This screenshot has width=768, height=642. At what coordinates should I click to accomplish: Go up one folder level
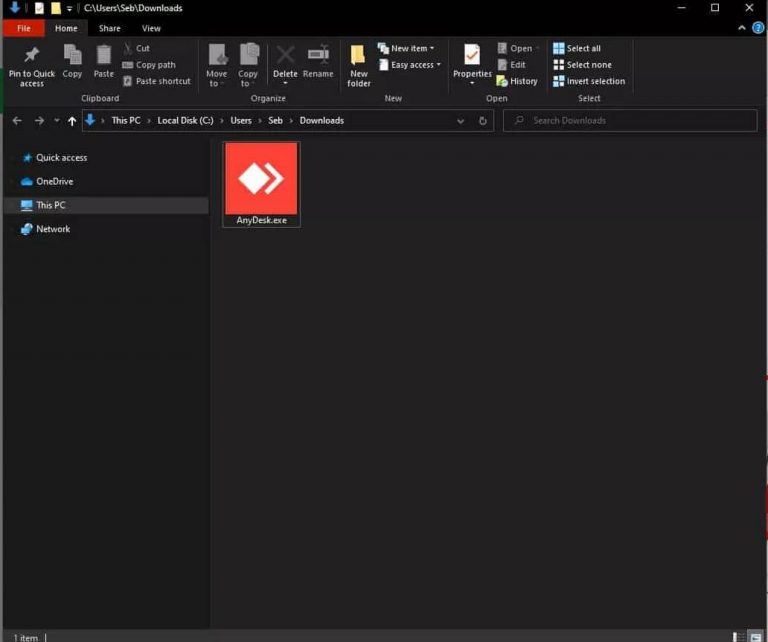(72, 120)
